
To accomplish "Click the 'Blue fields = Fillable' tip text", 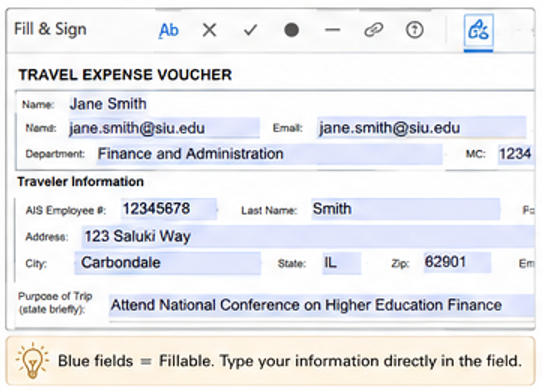I will (x=290, y=361).
